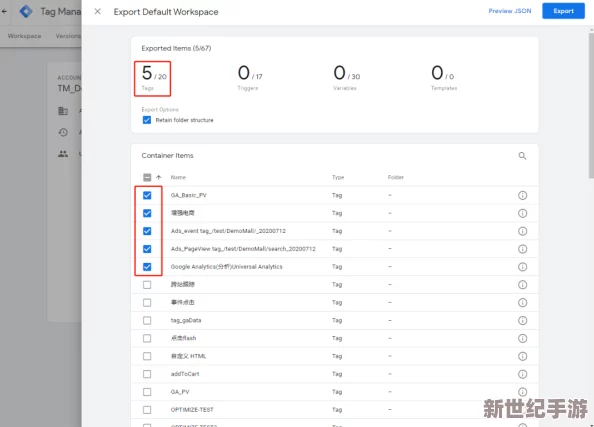The image size is (594, 427).
Task: Open the Workspace tab
Action: pos(24,36)
